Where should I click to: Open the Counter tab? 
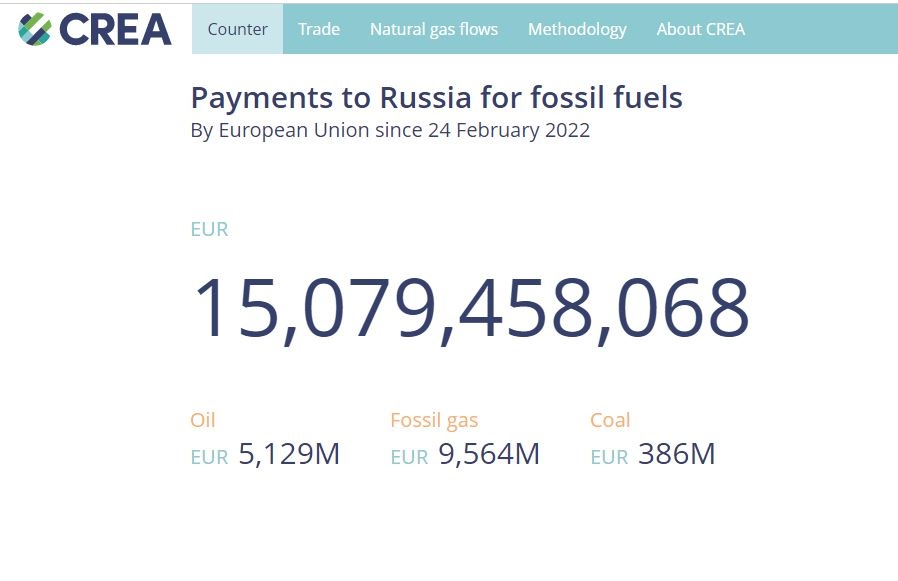[237, 29]
